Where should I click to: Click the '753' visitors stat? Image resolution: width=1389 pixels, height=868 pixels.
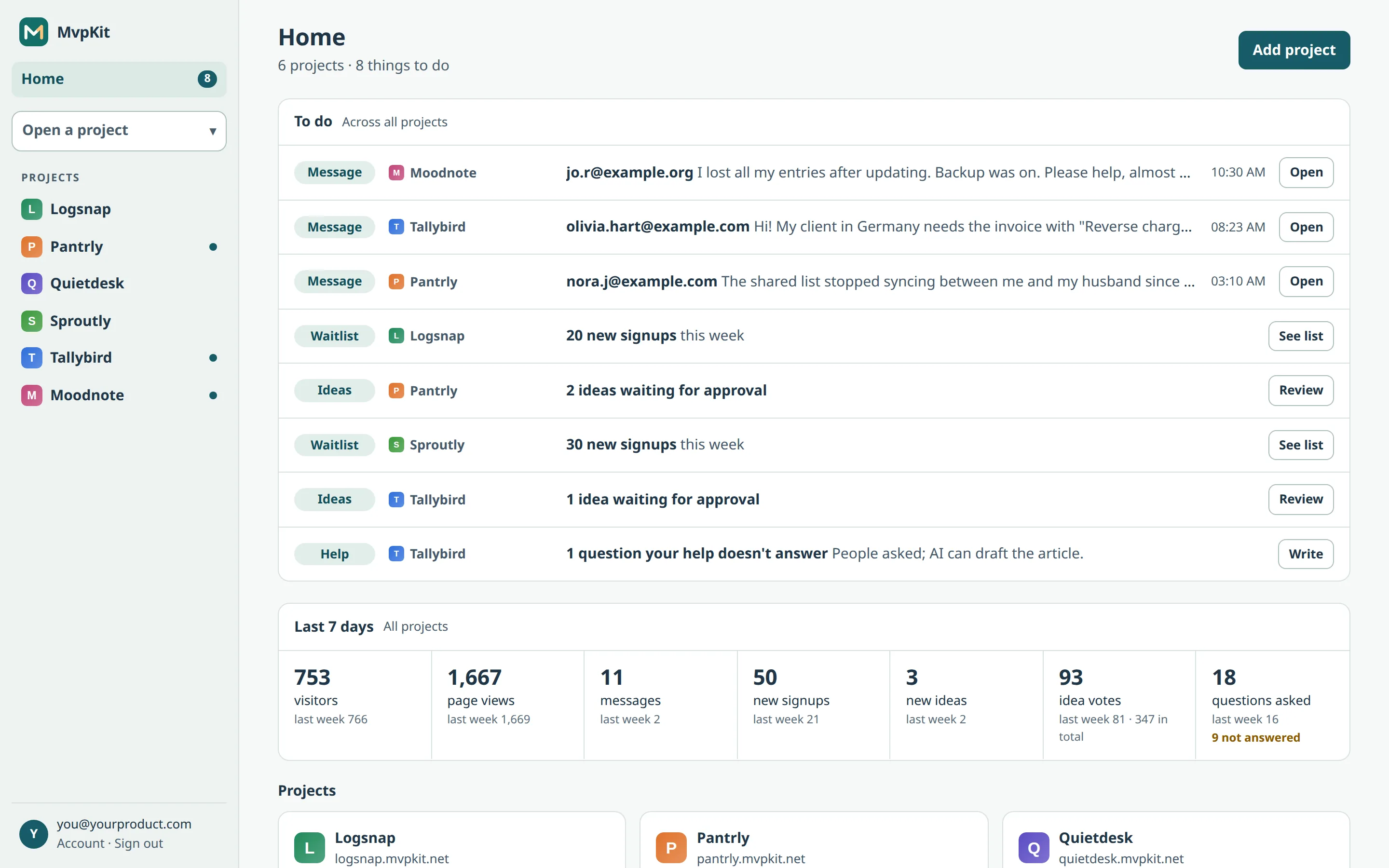(312, 678)
